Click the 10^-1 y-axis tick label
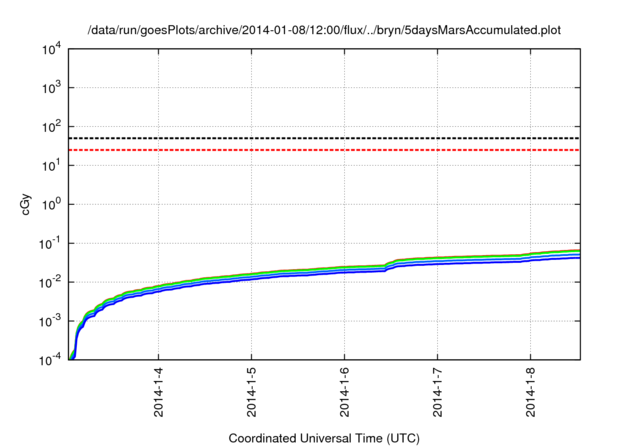This screenshot has height=448, width=640. point(50,243)
